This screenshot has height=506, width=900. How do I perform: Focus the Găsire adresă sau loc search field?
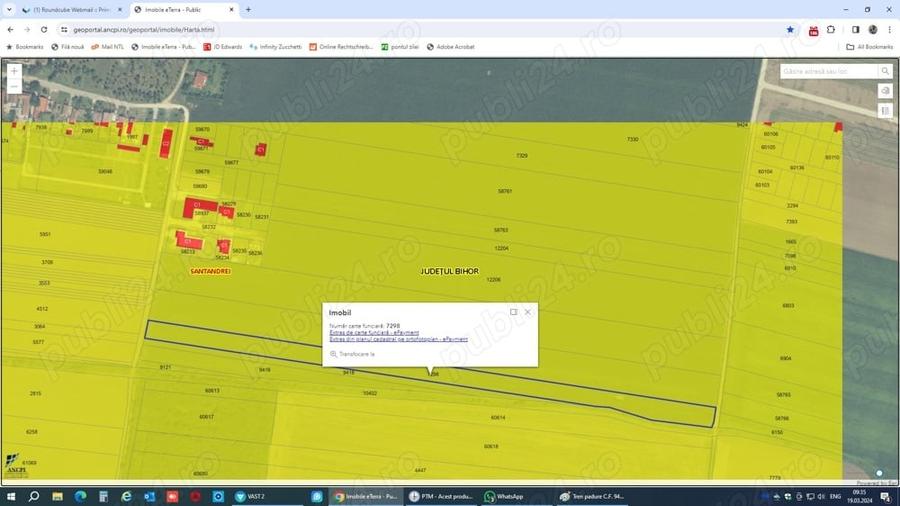click(829, 71)
